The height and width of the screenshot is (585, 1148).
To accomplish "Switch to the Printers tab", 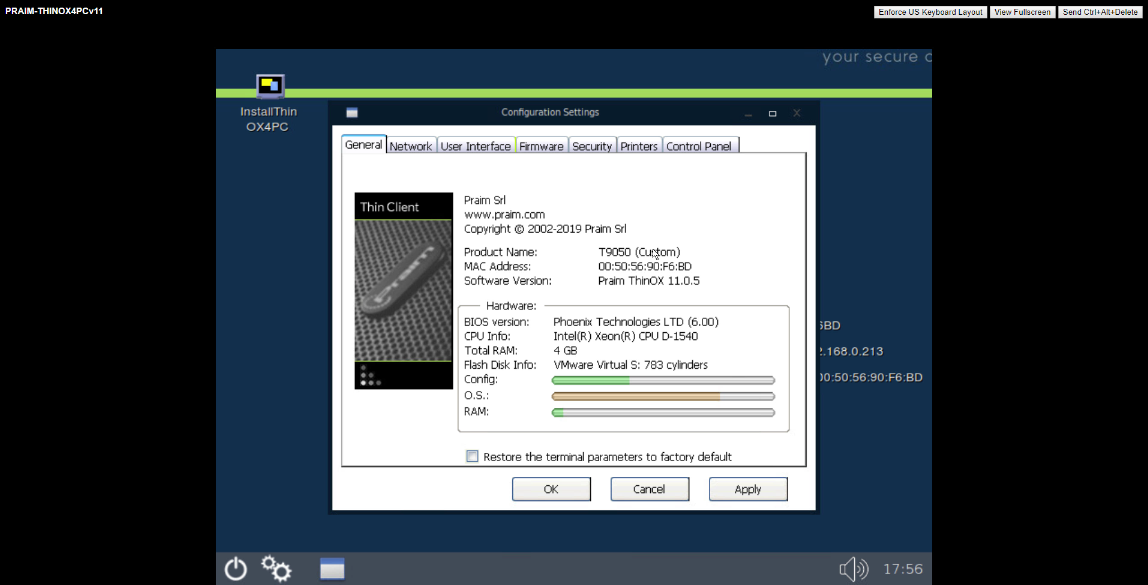I will click(x=639, y=146).
